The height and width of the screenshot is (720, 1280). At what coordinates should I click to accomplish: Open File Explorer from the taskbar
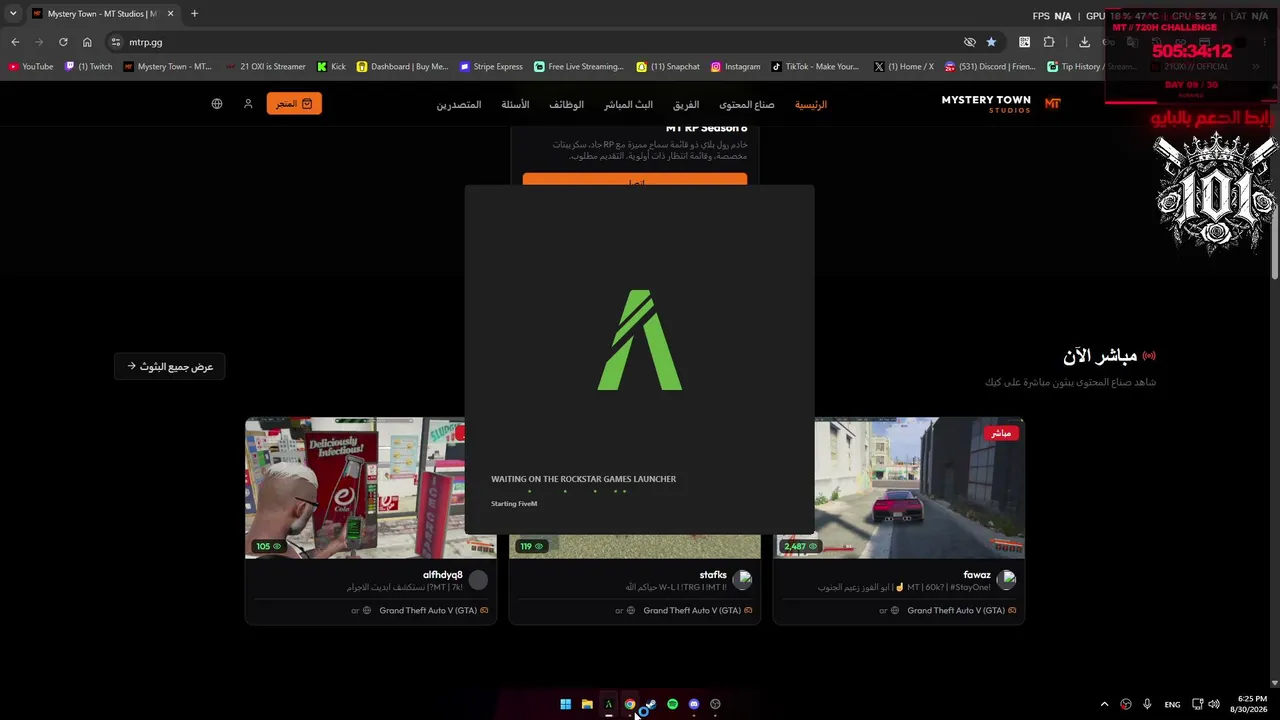pyautogui.click(x=587, y=704)
